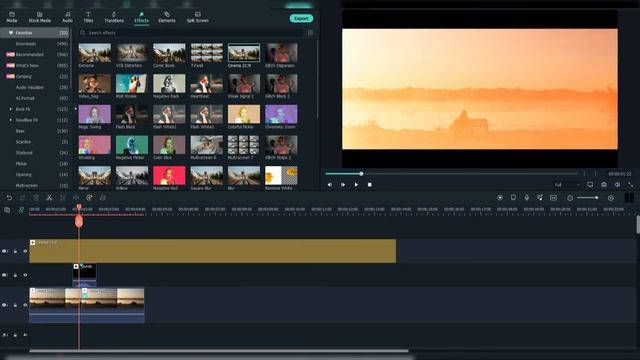Step to next frame in preview
This screenshot has width=640, height=360.
pos(343,184)
